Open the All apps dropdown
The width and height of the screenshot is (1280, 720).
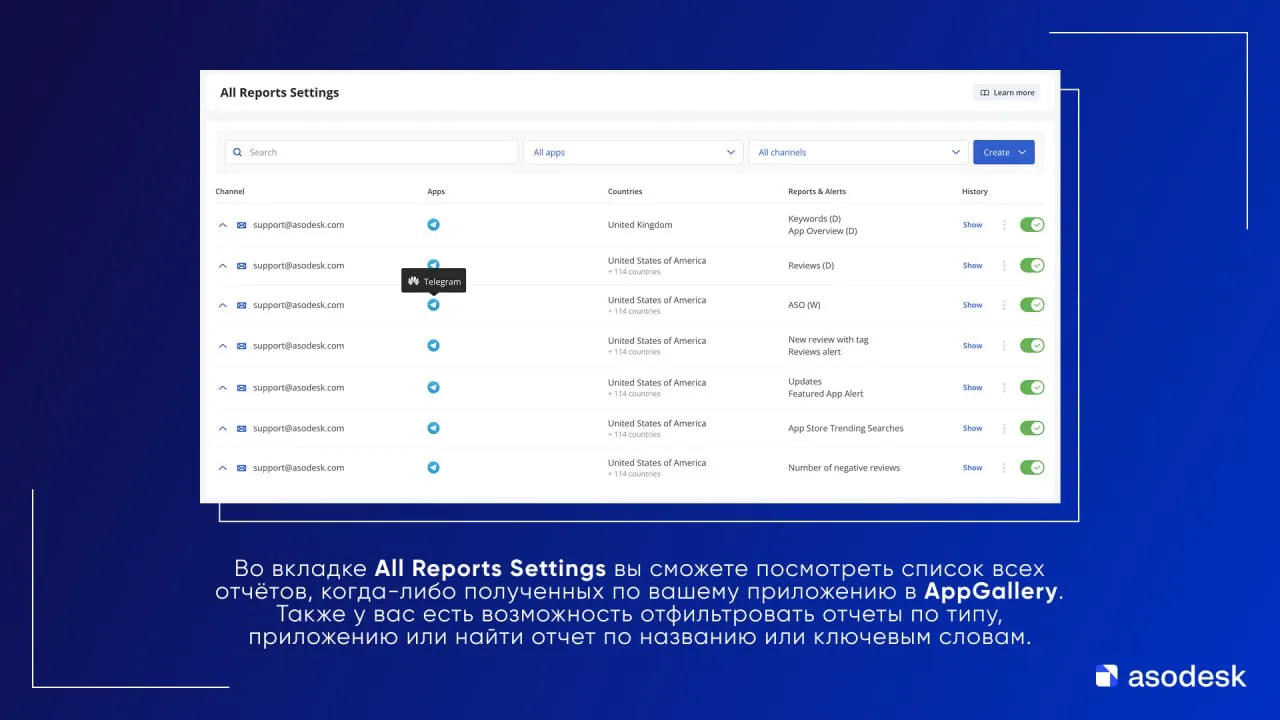632,151
